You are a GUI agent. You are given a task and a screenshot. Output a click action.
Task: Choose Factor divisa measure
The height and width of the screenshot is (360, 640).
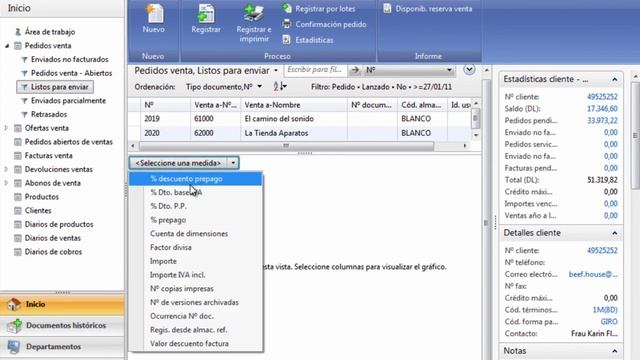tap(171, 247)
